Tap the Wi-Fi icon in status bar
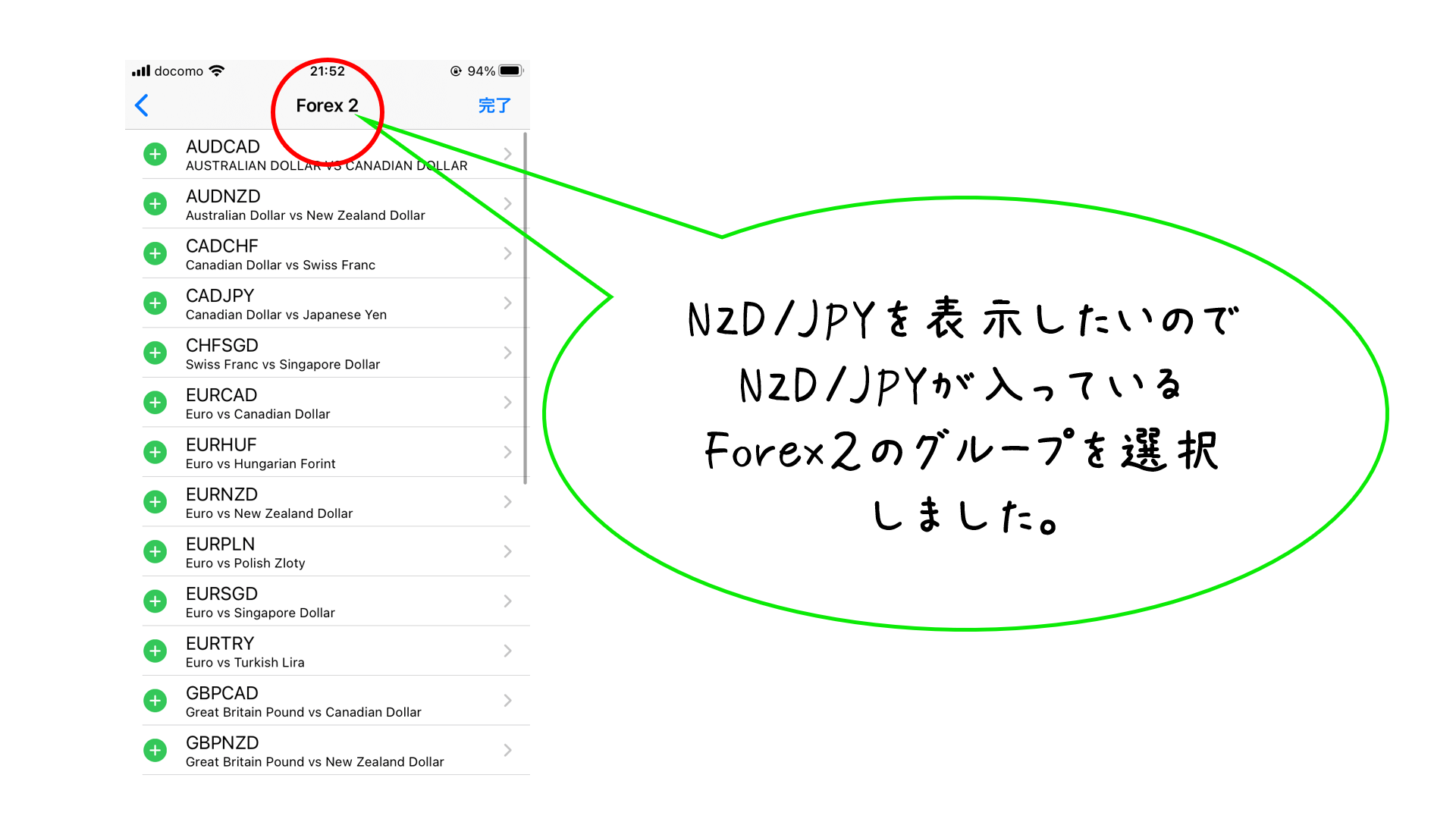 [217, 71]
